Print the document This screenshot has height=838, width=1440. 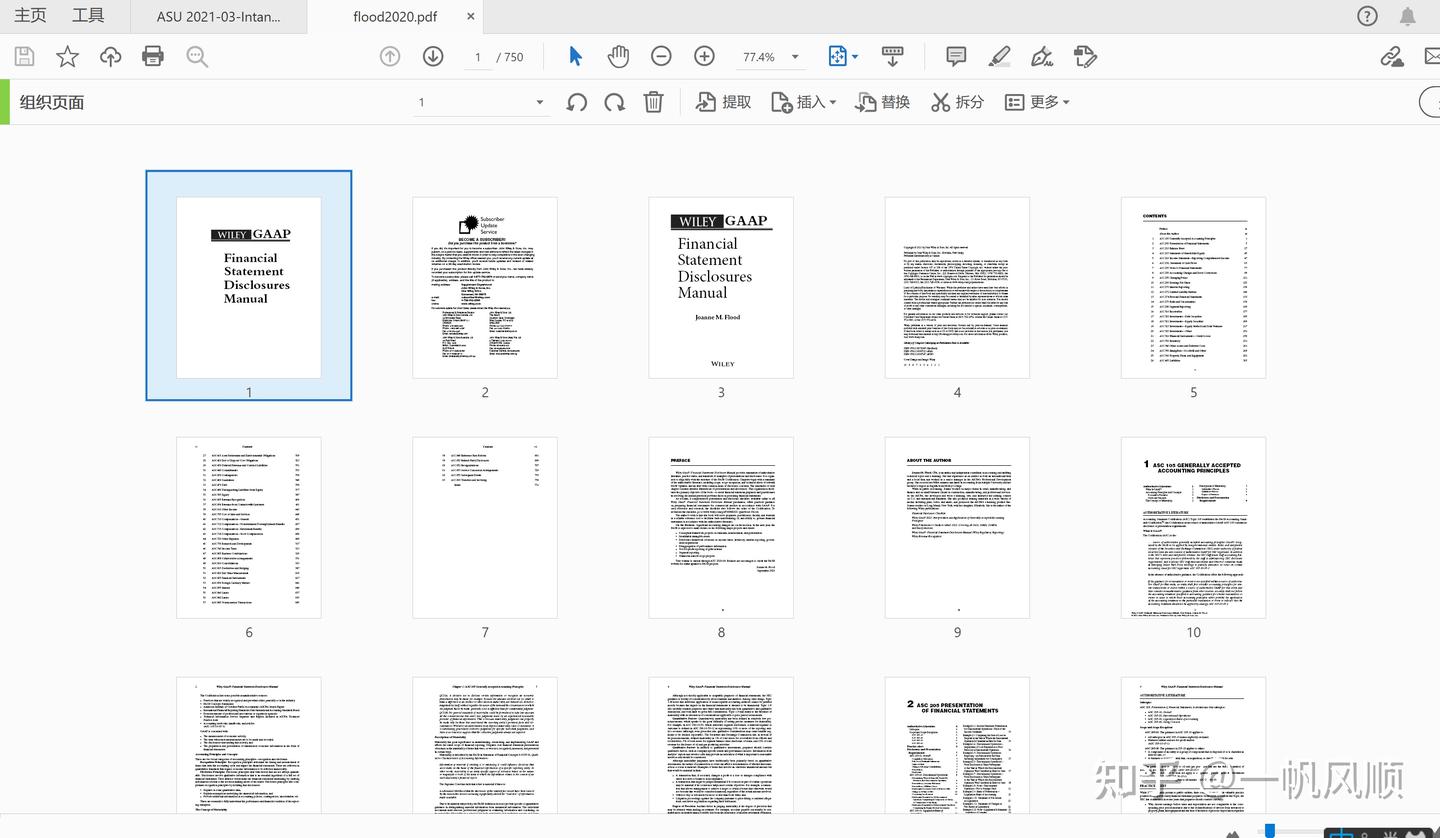coord(153,56)
